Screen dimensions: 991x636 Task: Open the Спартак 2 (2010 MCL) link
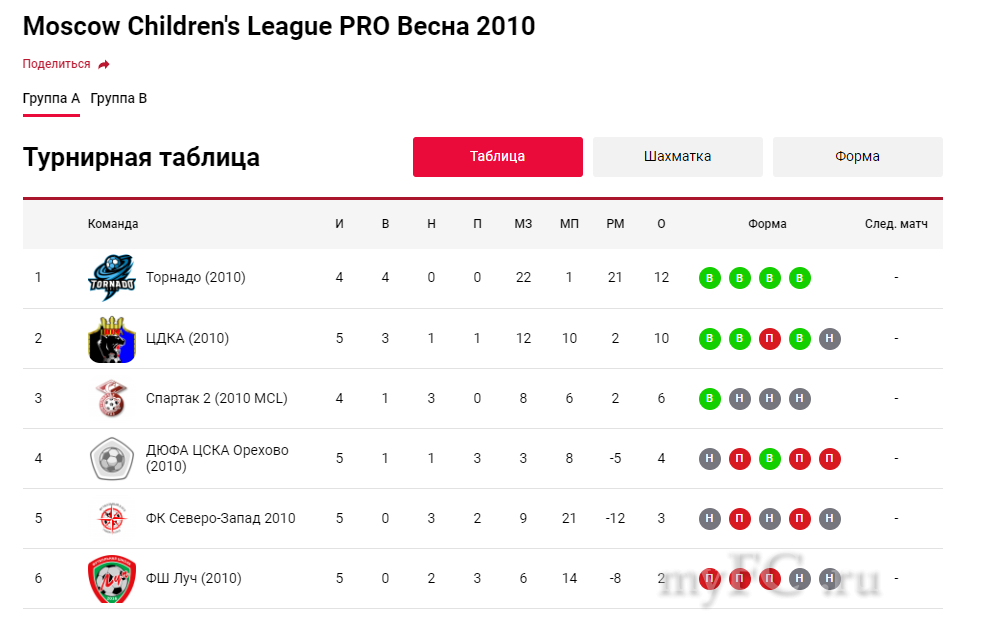[x=216, y=398]
